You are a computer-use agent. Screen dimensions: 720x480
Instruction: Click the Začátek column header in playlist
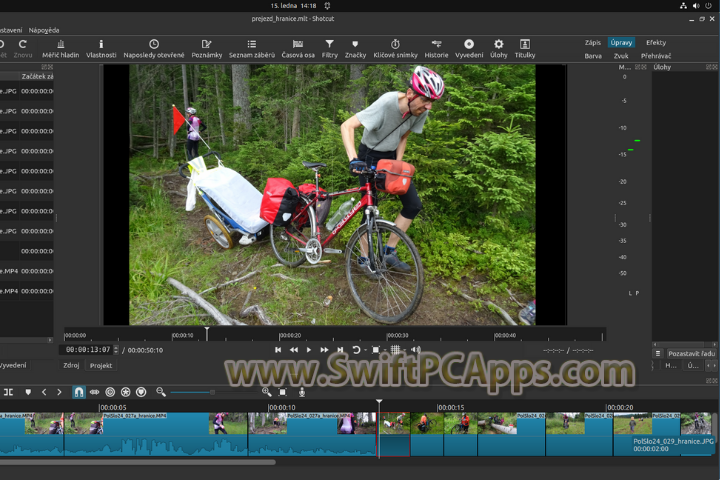(37, 76)
